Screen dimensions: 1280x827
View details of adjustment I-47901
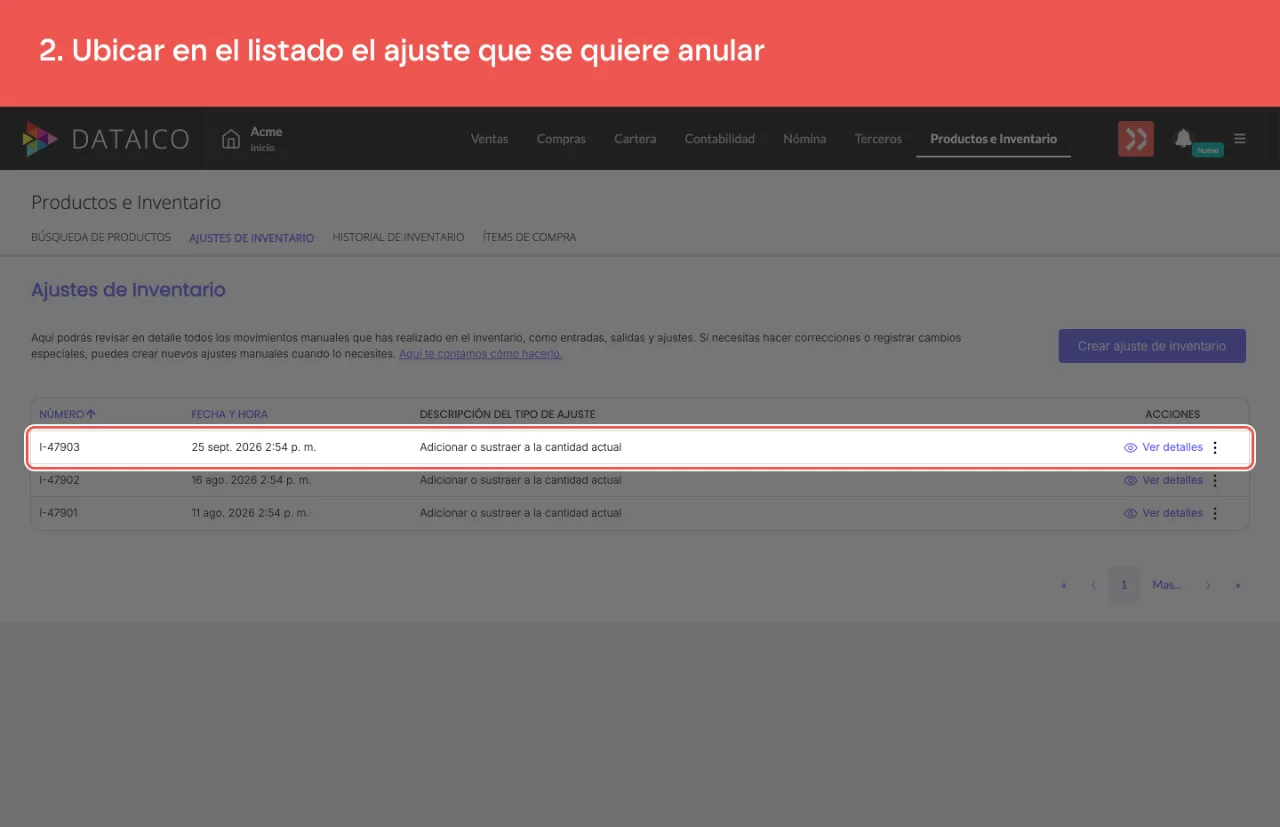[x=1163, y=514]
